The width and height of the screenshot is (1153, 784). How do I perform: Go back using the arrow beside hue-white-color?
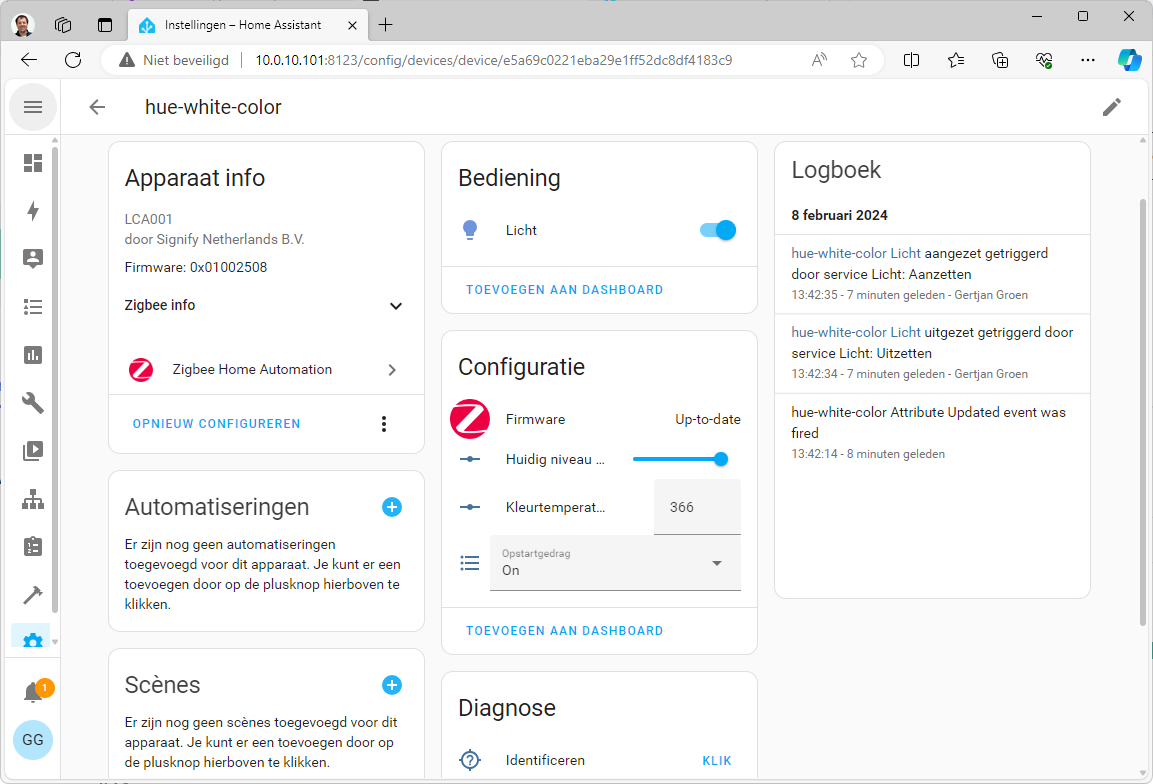click(97, 107)
